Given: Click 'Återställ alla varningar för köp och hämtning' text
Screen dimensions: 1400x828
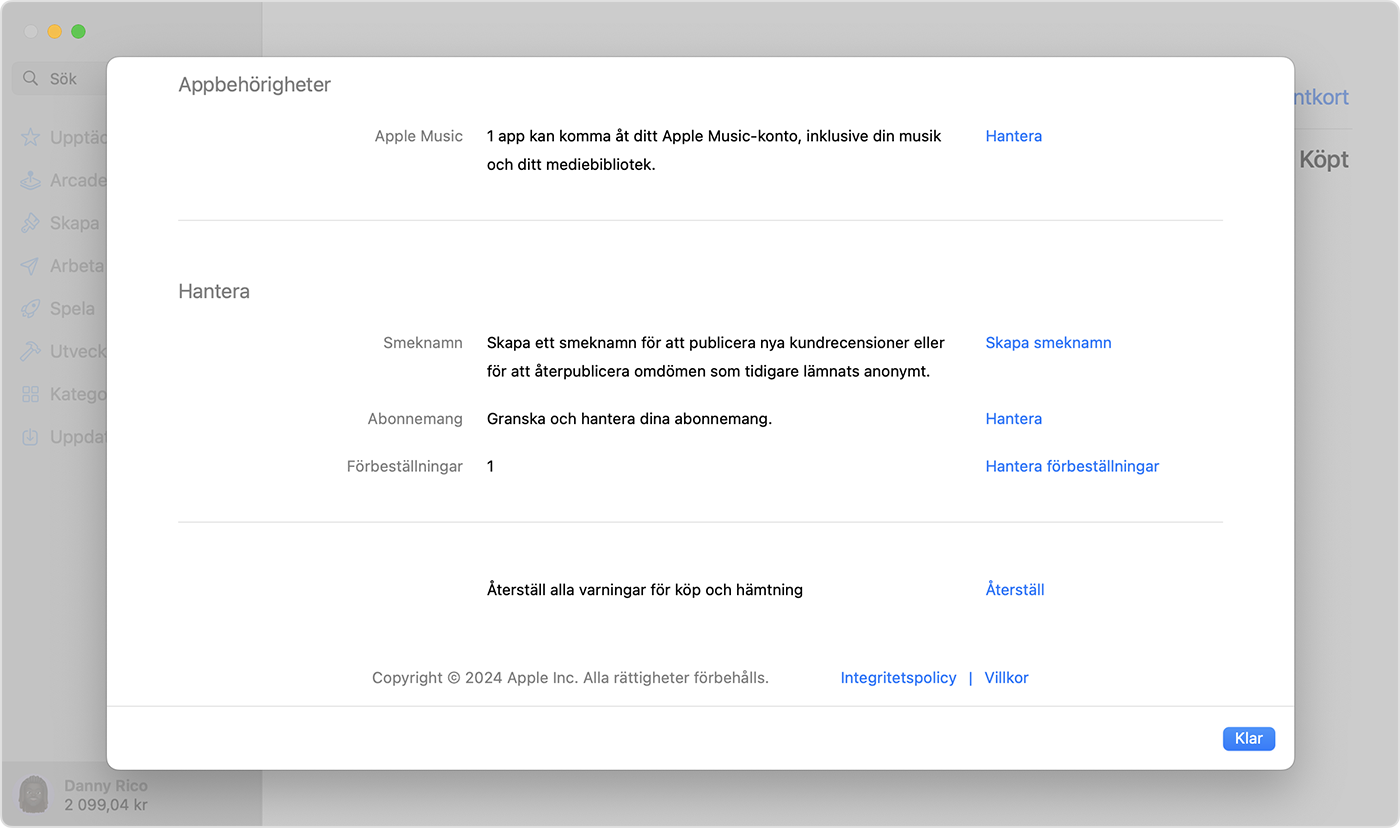Looking at the screenshot, I should [x=645, y=590].
